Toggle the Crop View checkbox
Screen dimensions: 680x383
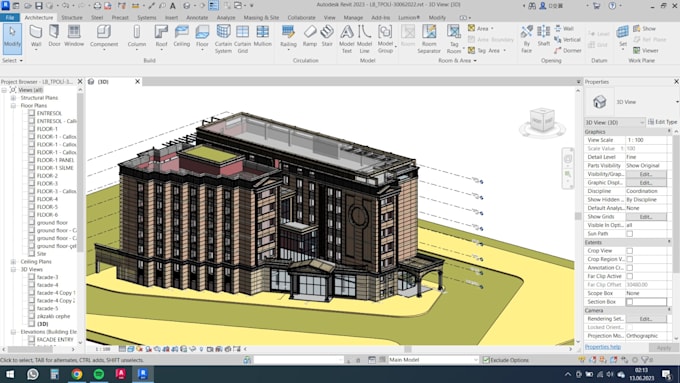pyautogui.click(x=629, y=251)
